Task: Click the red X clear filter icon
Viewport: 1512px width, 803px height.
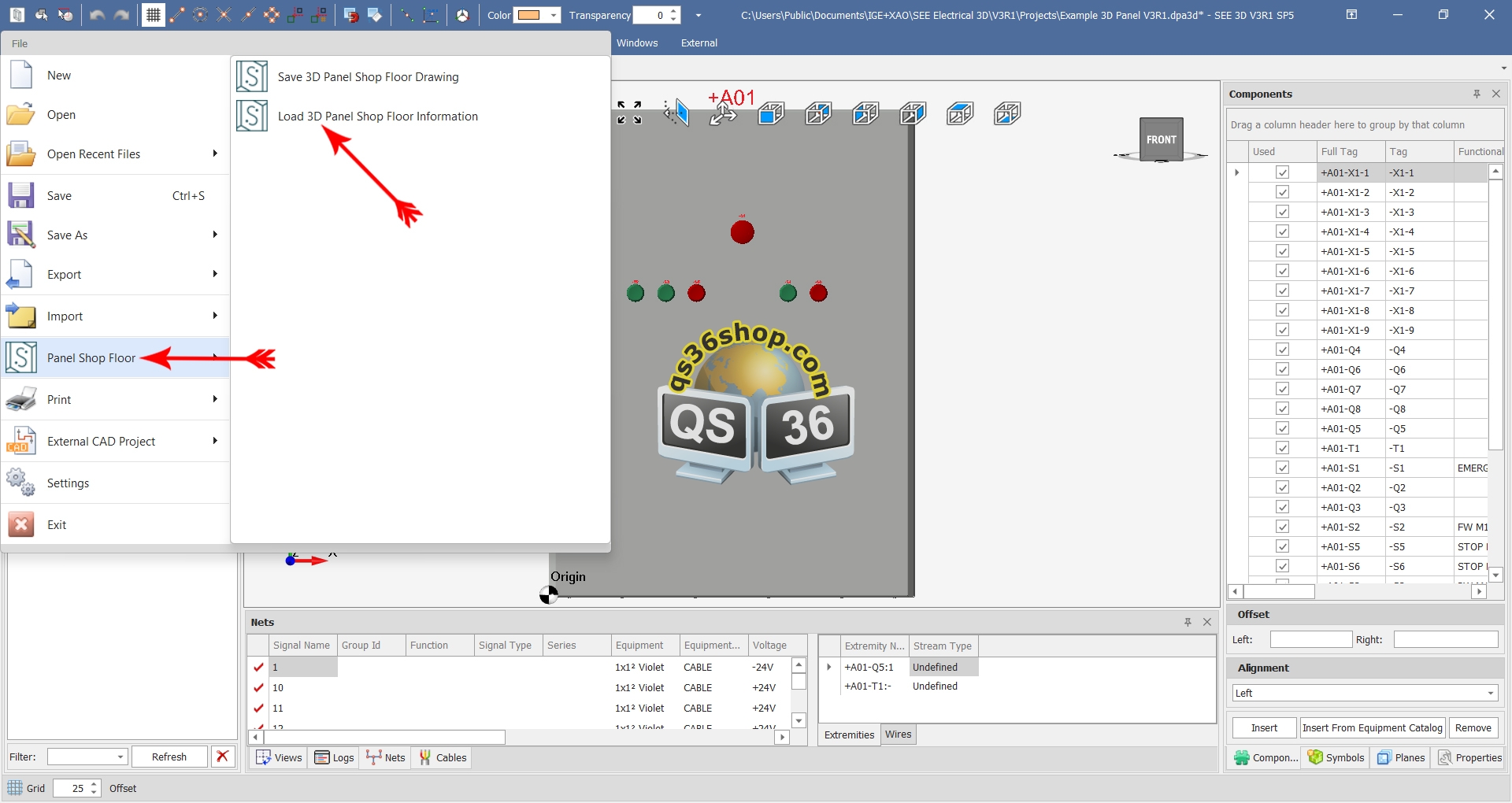Action: click(223, 757)
